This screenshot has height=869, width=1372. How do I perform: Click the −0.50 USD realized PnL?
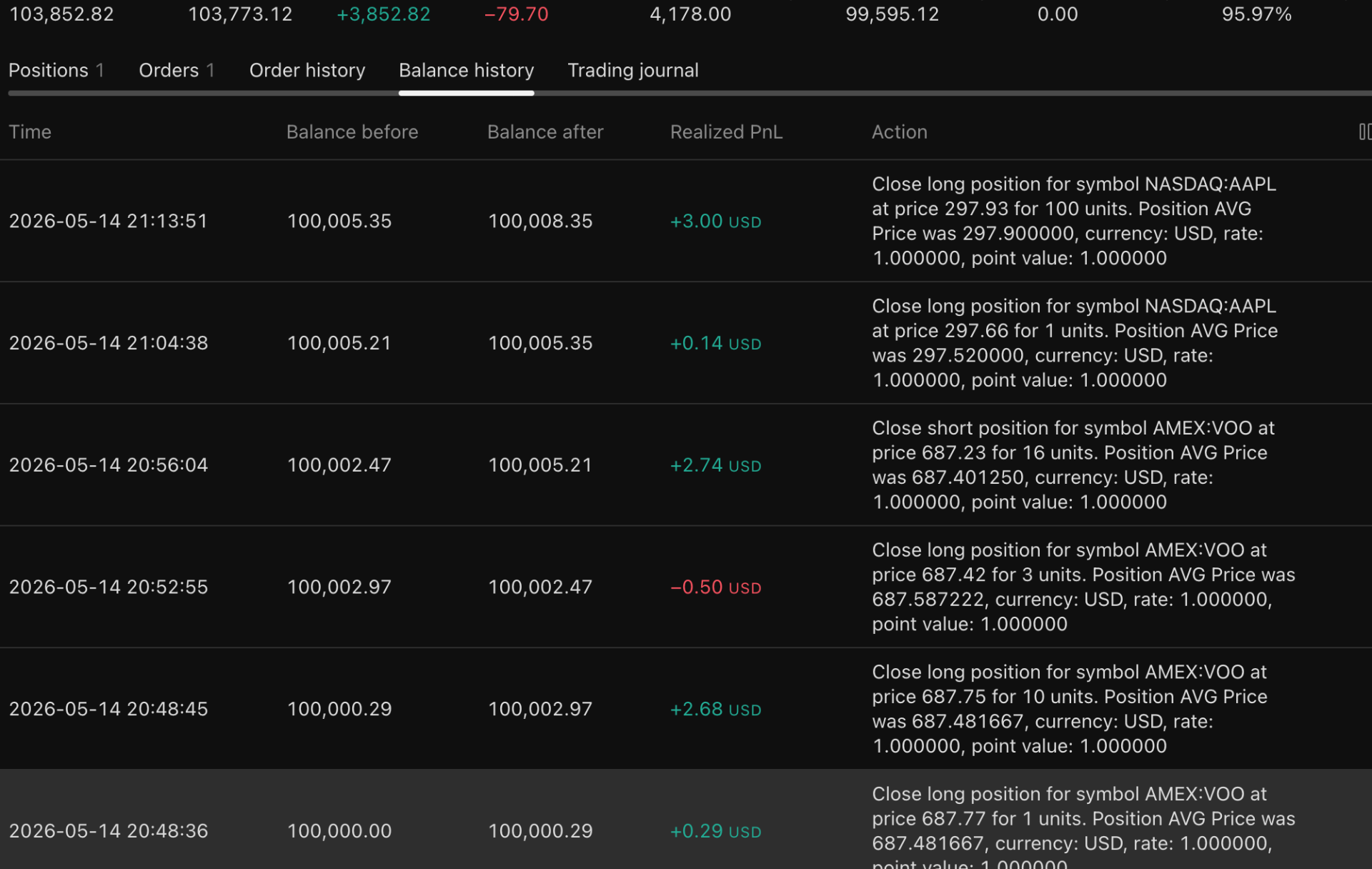click(716, 587)
